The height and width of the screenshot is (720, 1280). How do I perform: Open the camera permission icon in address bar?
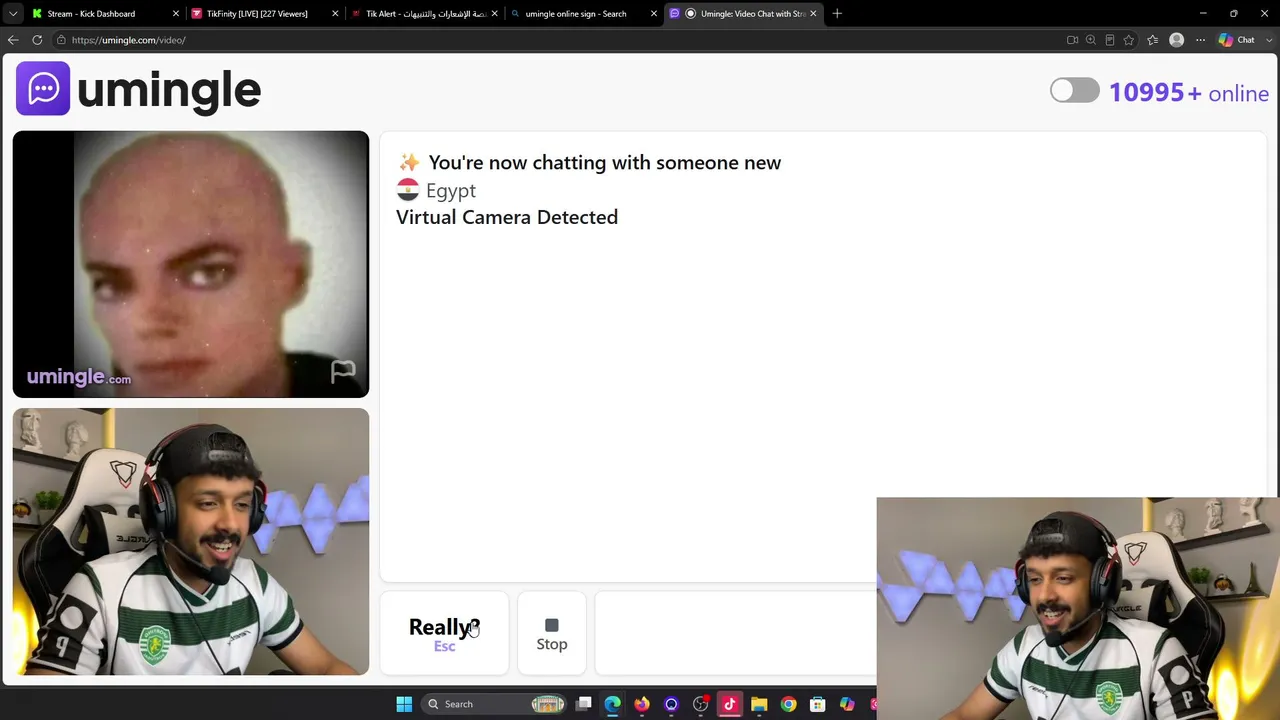[x=1072, y=40]
